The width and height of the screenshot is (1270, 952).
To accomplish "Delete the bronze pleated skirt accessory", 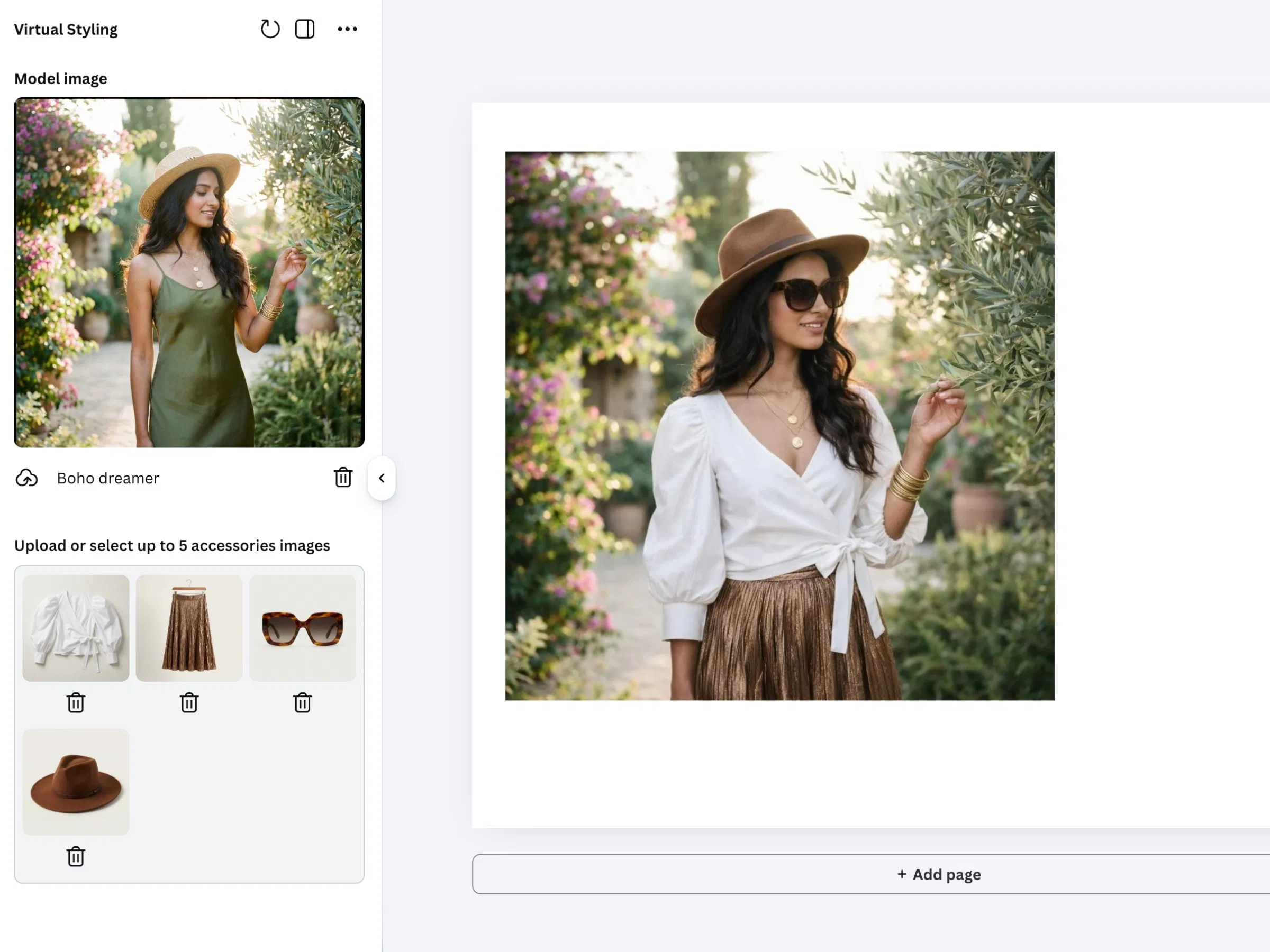I will (189, 702).
